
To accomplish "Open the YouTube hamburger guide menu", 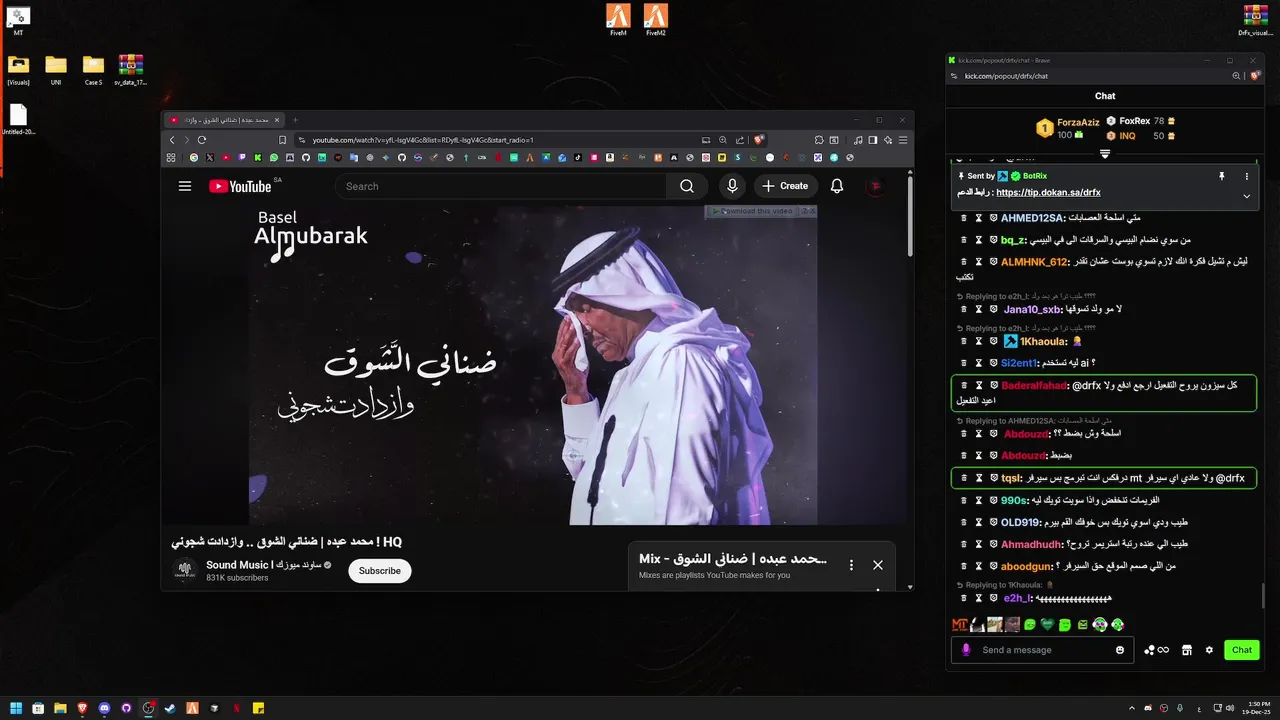I will click(185, 186).
